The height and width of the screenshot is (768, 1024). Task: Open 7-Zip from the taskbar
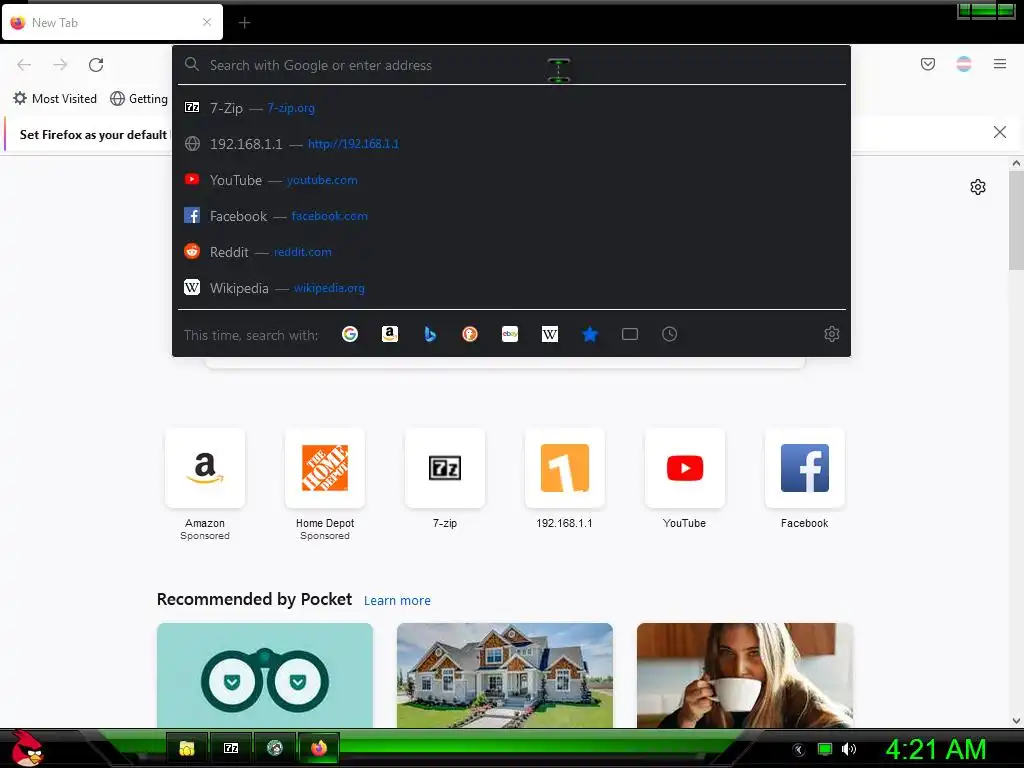(231, 748)
